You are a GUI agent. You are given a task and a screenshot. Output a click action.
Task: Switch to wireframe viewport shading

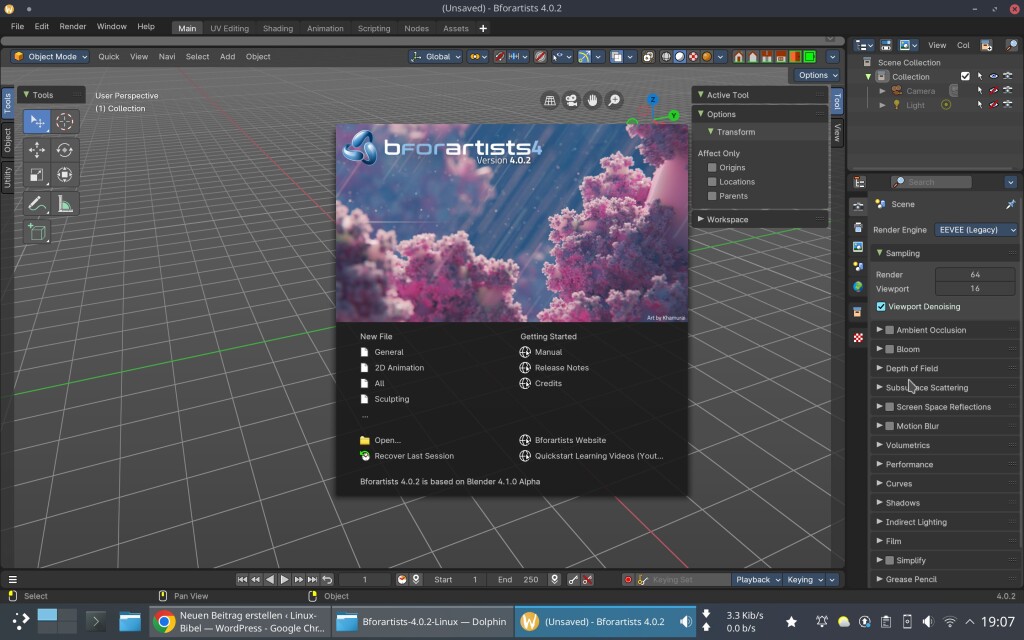pos(665,57)
